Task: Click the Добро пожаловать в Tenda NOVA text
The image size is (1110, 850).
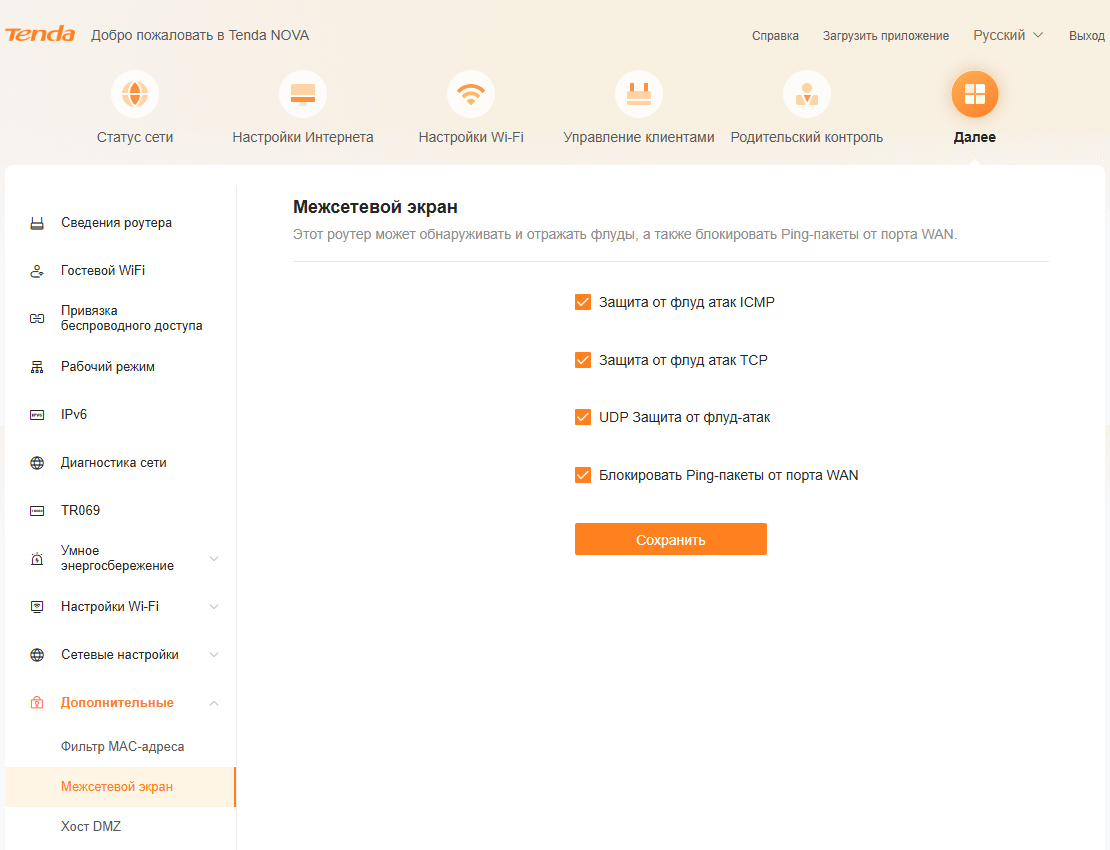Action: 200,35
